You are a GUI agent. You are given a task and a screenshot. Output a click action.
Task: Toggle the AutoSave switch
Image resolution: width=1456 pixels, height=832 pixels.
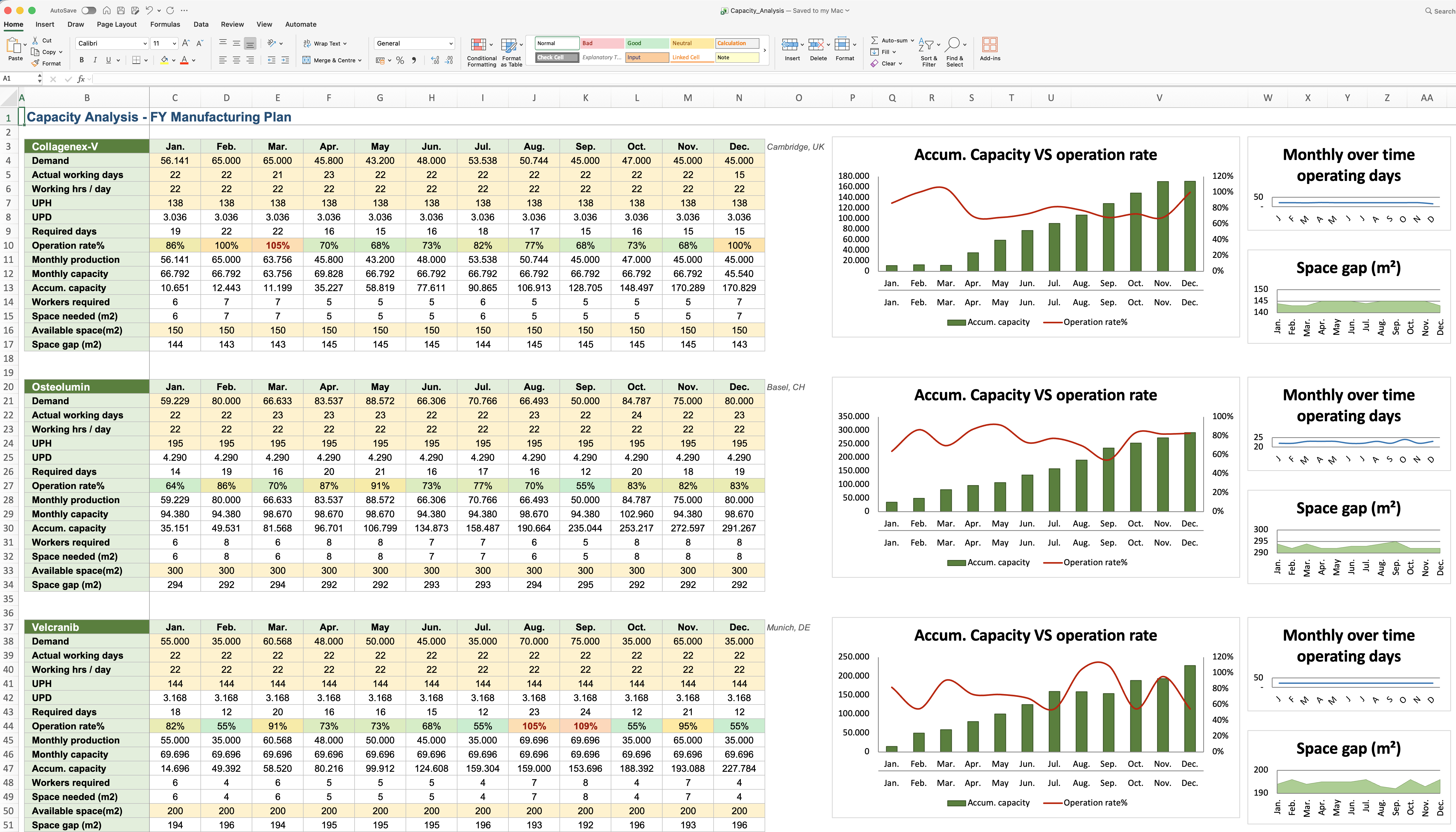coord(88,10)
